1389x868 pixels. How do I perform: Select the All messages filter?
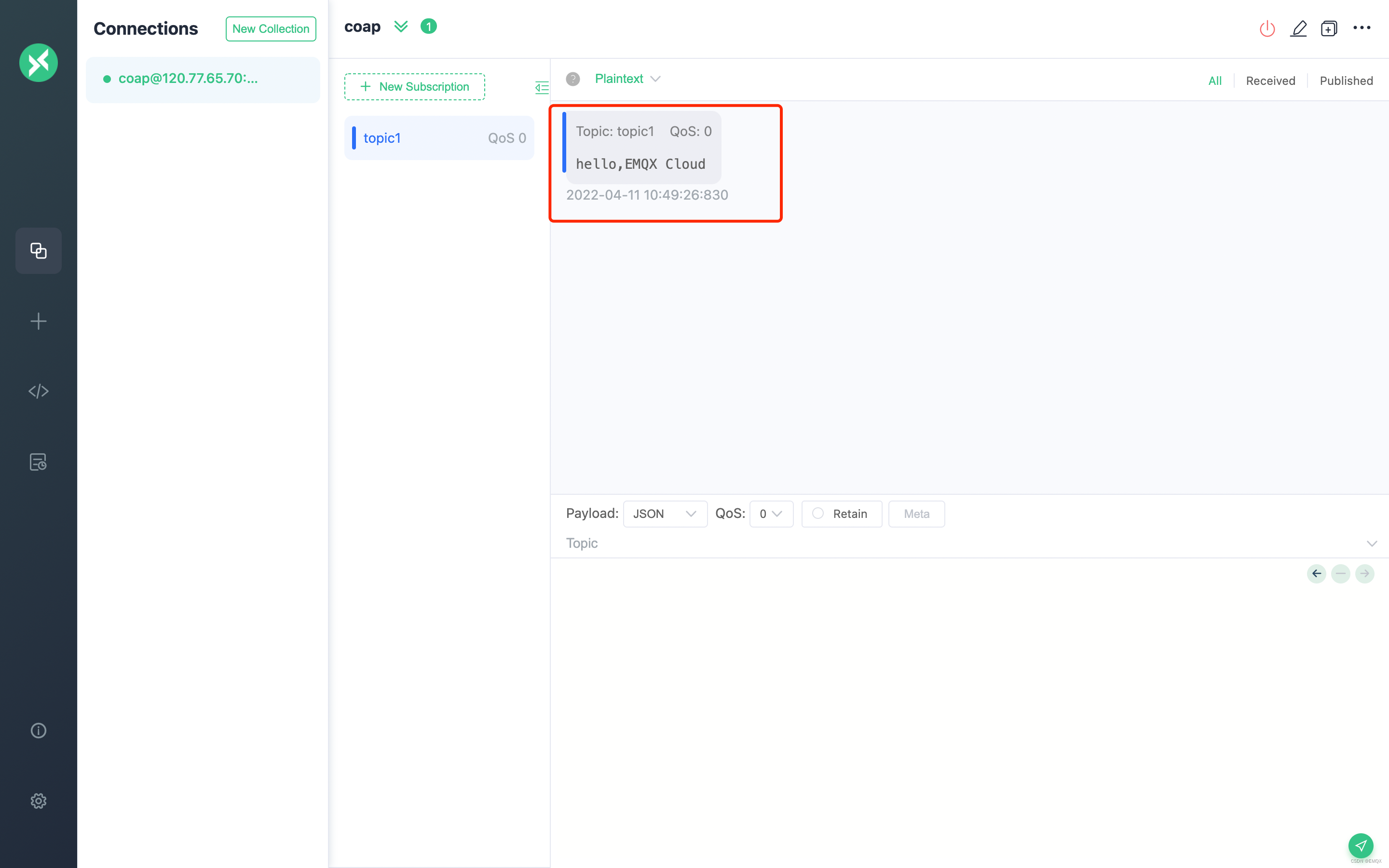coord(1215,80)
